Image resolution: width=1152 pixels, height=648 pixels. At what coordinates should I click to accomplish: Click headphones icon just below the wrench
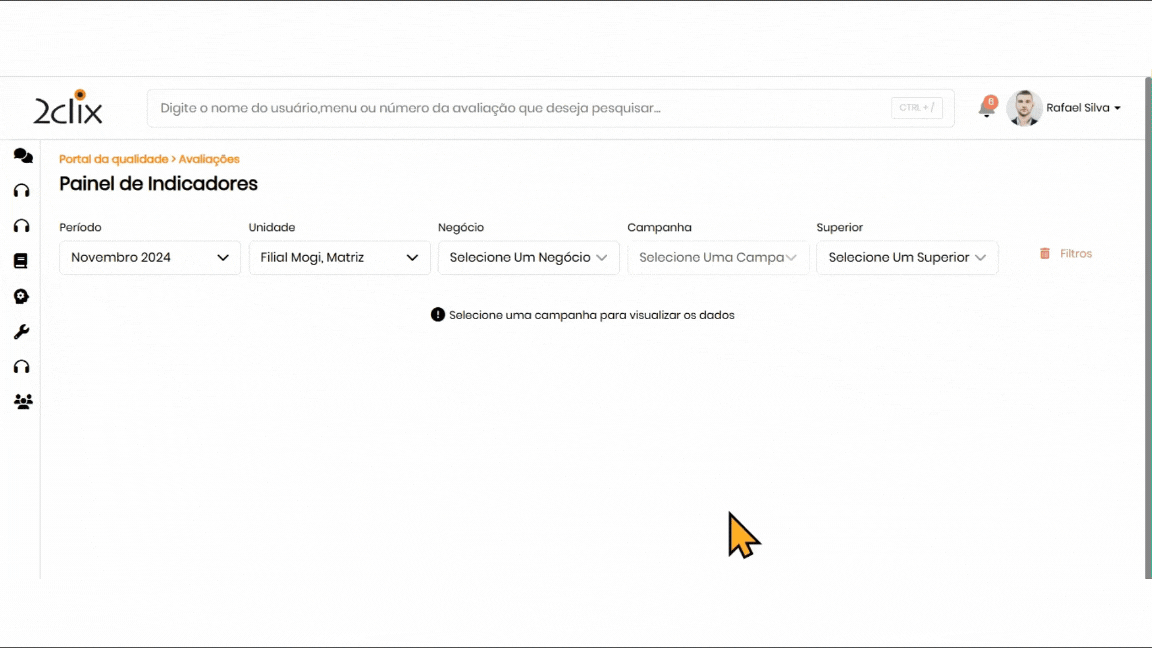click(x=22, y=367)
